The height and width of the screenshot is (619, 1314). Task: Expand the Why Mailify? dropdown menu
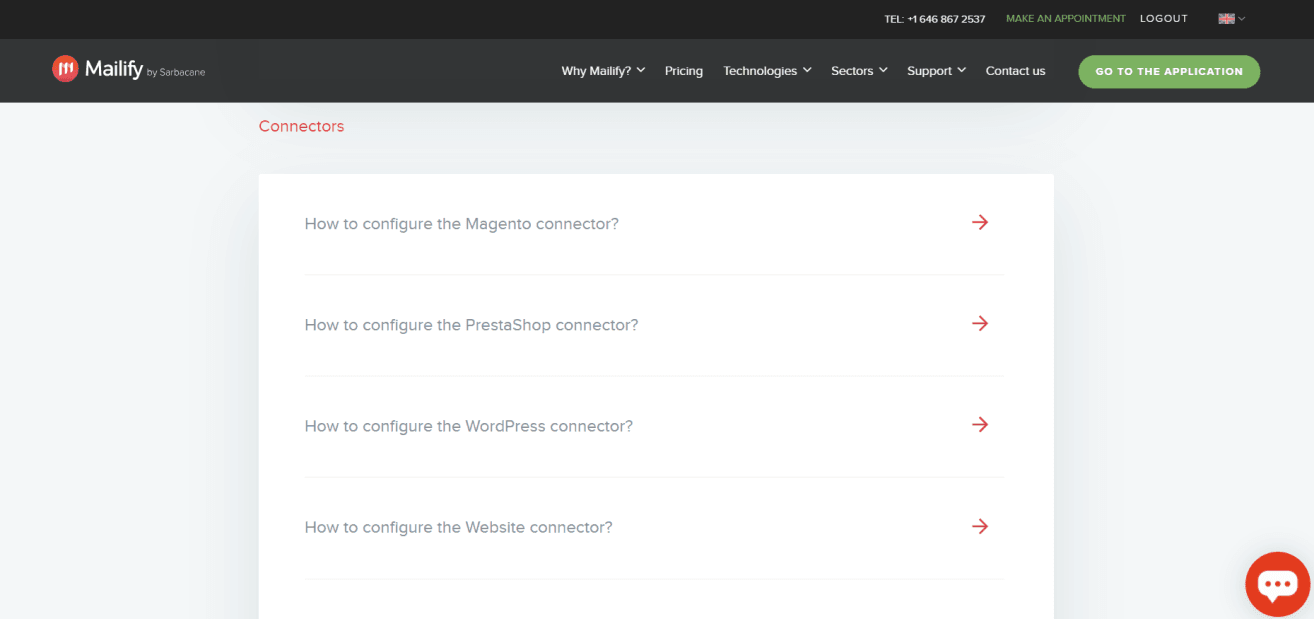click(603, 71)
